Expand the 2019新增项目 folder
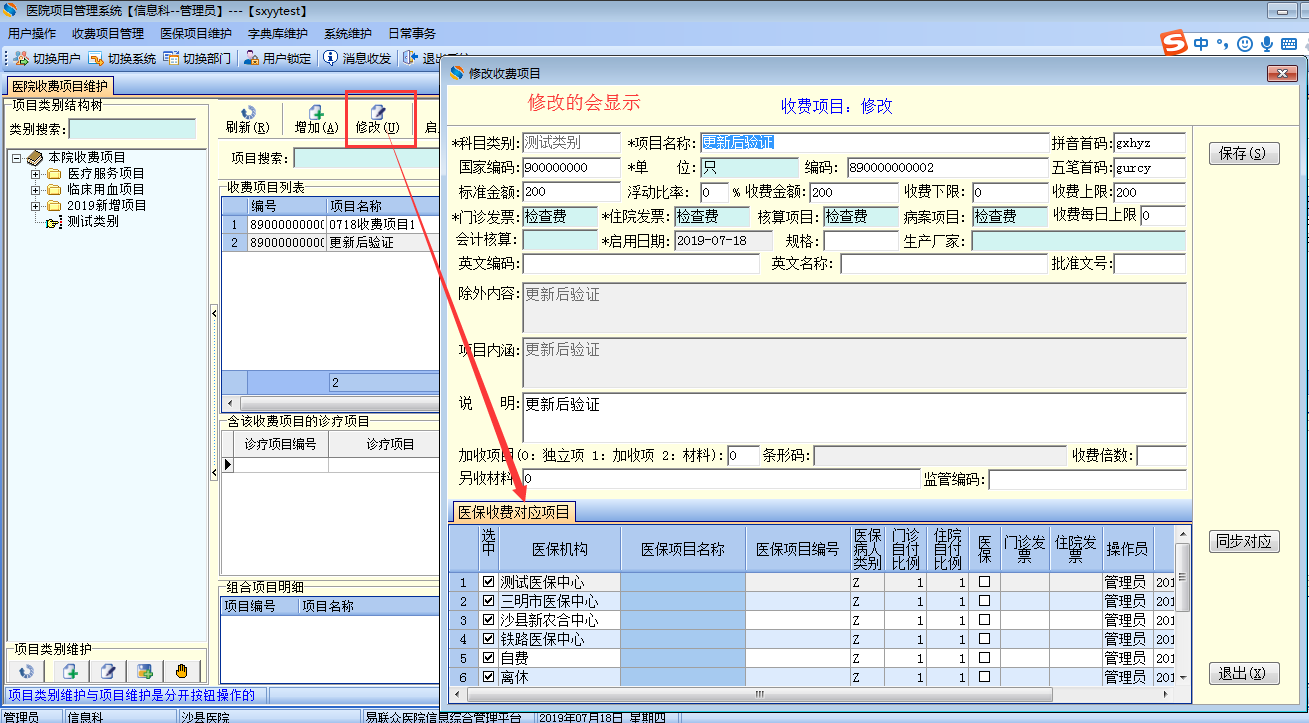 [x=36, y=206]
